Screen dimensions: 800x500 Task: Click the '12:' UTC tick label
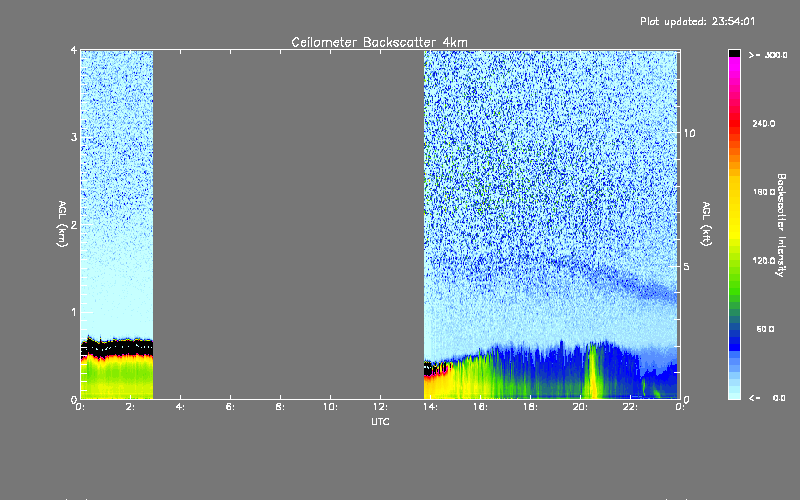[x=381, y=407]
